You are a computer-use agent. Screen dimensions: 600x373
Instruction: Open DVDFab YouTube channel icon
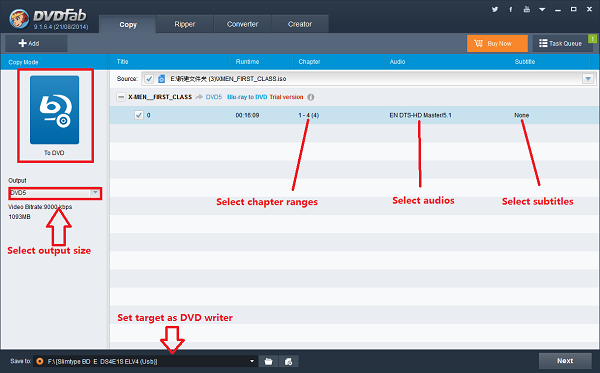coord(527,9)
